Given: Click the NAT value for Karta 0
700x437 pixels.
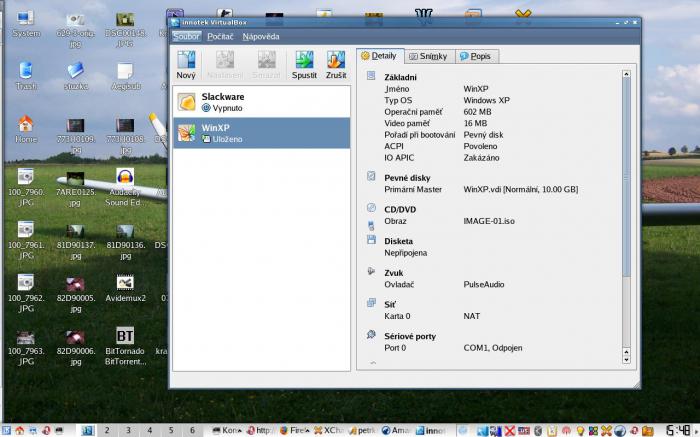Looking at the screenshot, I should pyautogui.click(x=471, y=316).
